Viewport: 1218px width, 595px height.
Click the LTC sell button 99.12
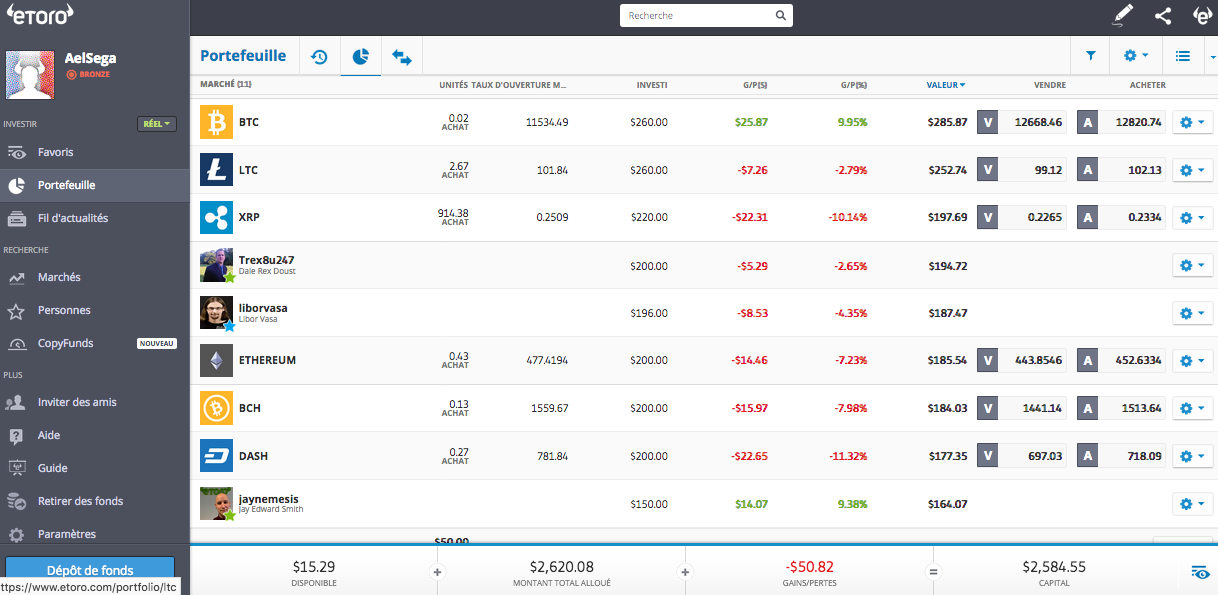point(1022,170)
